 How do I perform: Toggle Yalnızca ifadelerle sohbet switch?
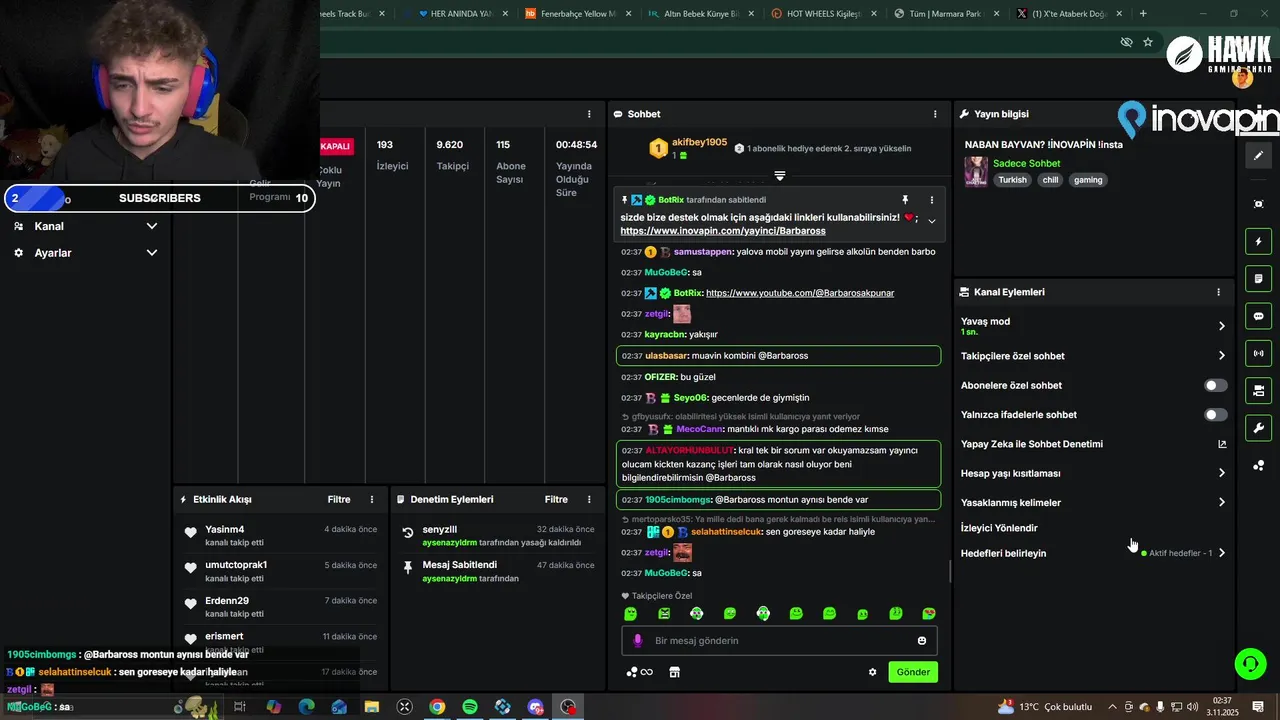click(x=1215, y=415)
